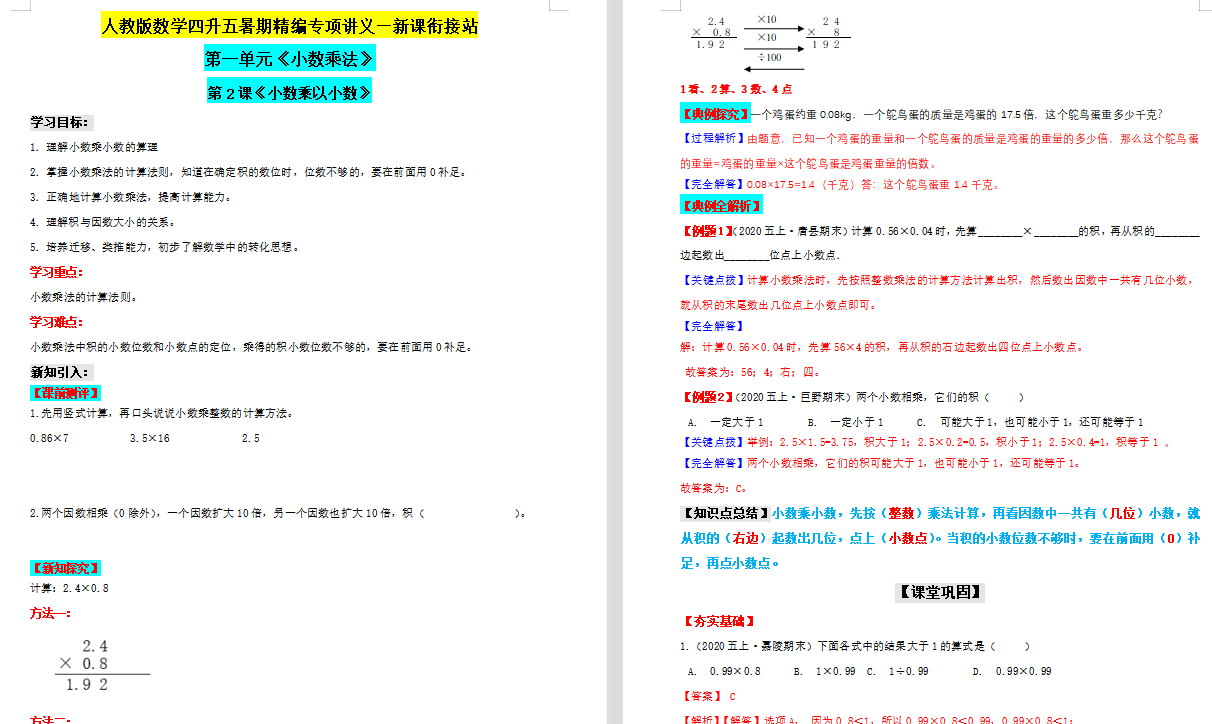Select answer option 'B. 1×0.99'

pos(827,671)
